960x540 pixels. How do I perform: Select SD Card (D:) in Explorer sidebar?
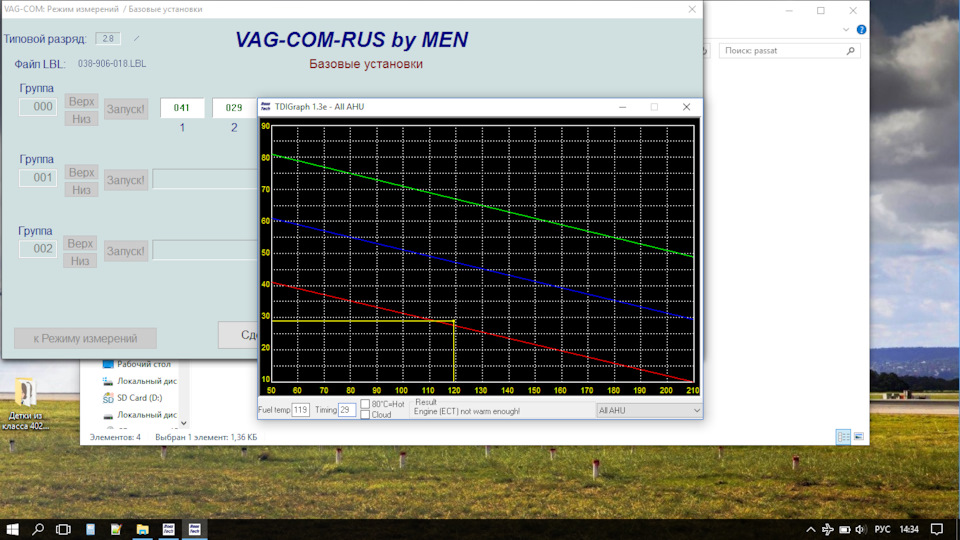(x=140, y=398)
